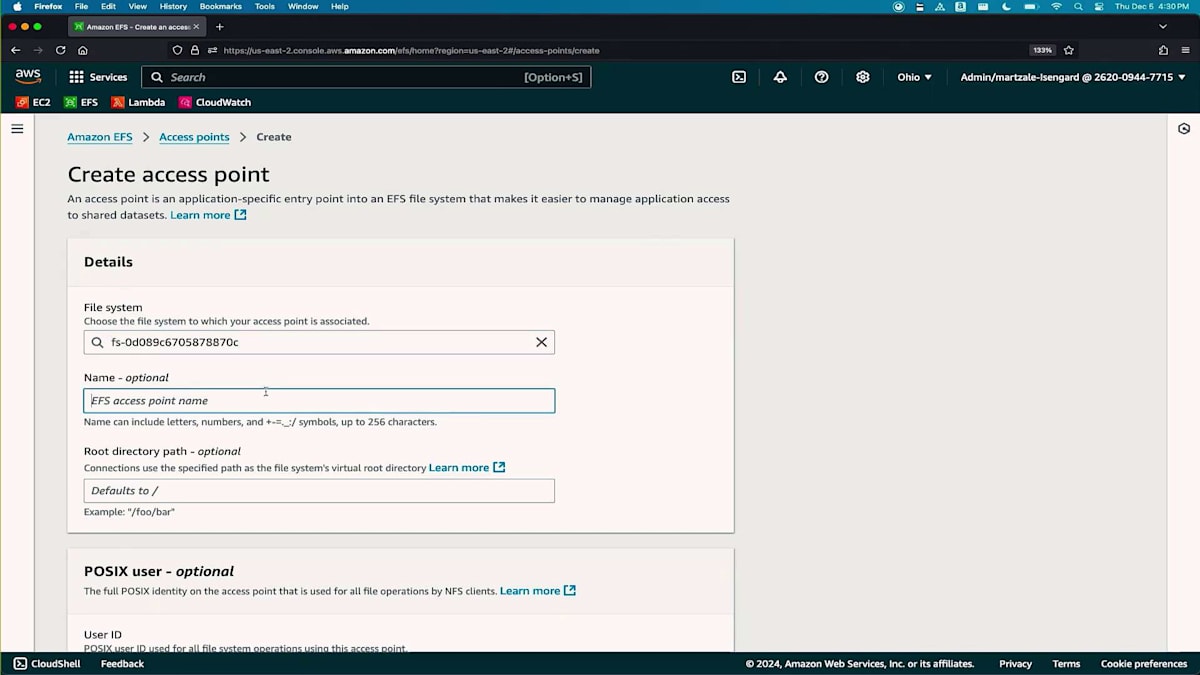The width and height of the screenshot is (1200, 675).
Task: Expand the left side navigation hamburger
Action: point(17,129)
